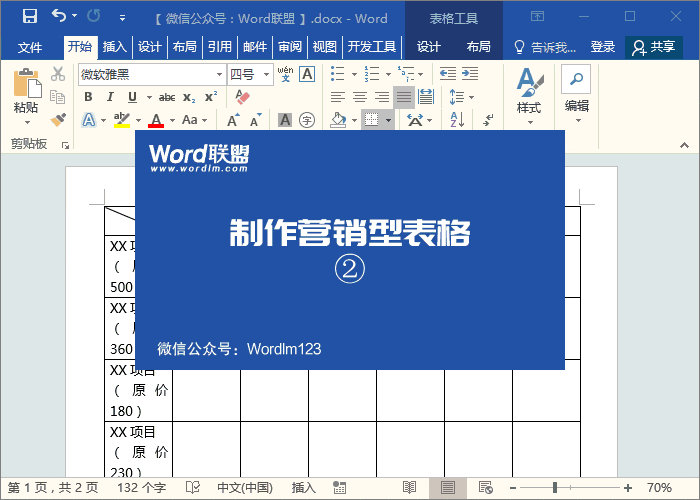
Task: Open the 样式 styles gallery
Action: (529, 96)
